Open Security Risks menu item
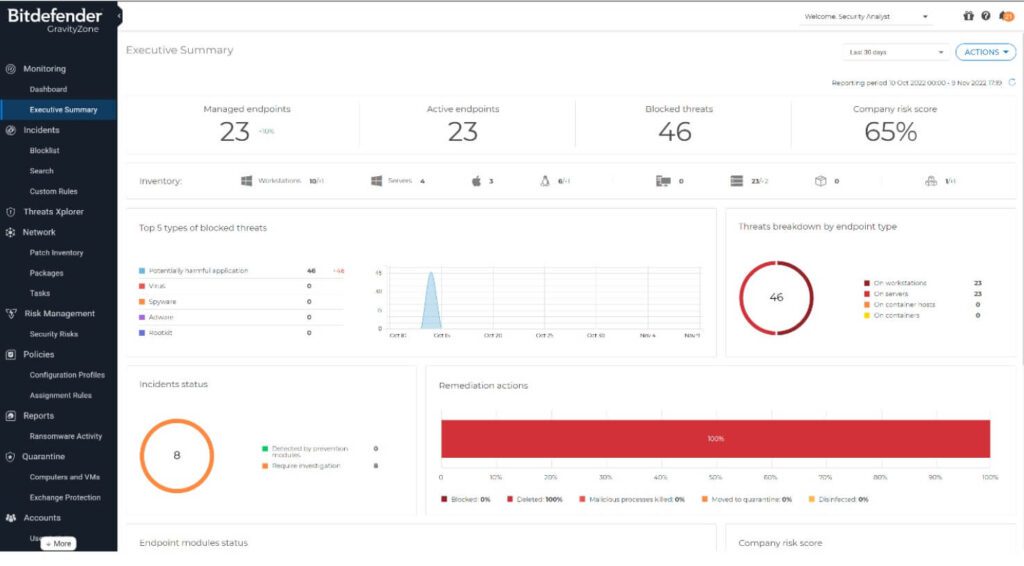 54,334
